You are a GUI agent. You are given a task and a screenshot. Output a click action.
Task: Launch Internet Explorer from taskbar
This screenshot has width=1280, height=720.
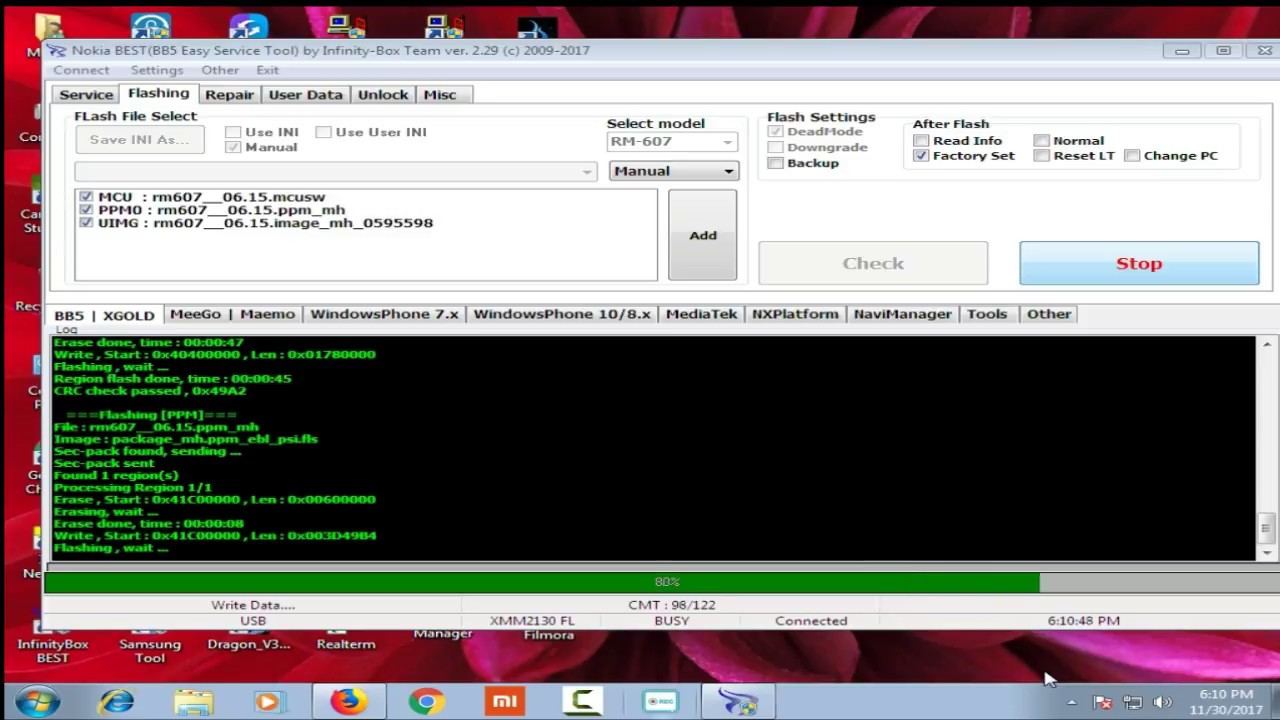point(116,702)
